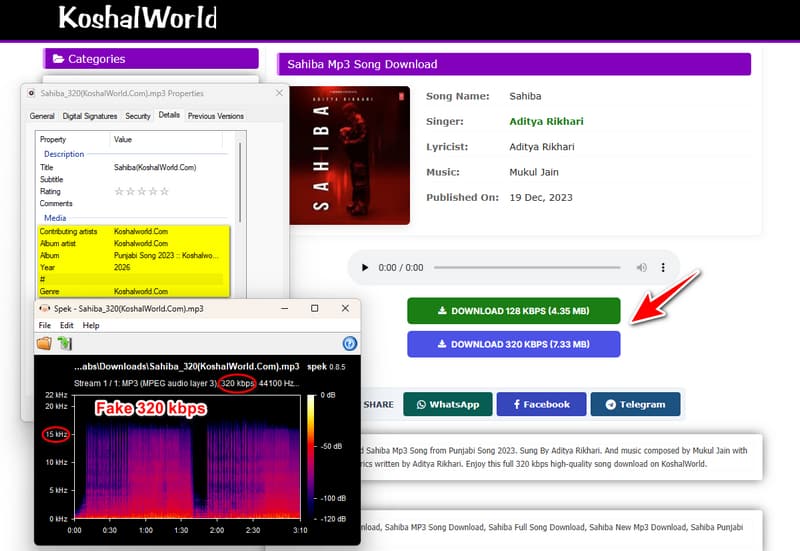Click Spek save spectrogram icon

point(65,343)
